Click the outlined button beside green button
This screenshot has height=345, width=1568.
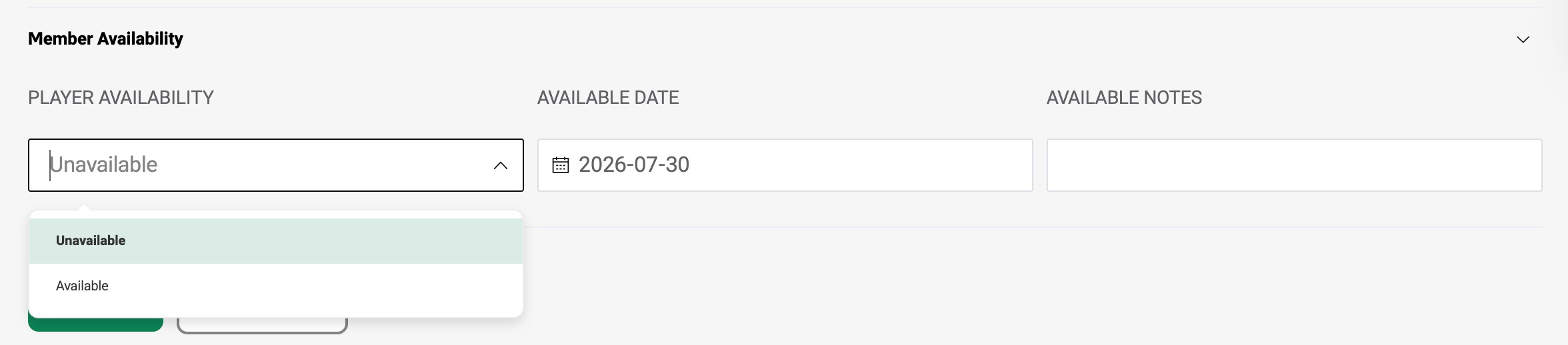262,326
